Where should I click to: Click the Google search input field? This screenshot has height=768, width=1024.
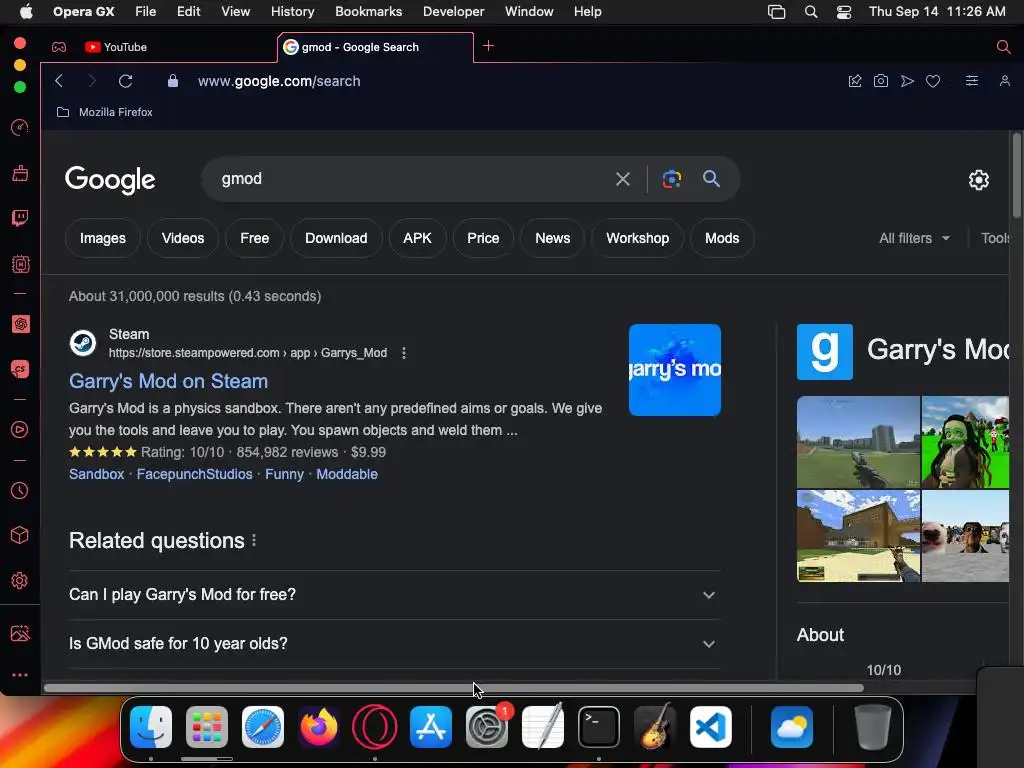411,179
